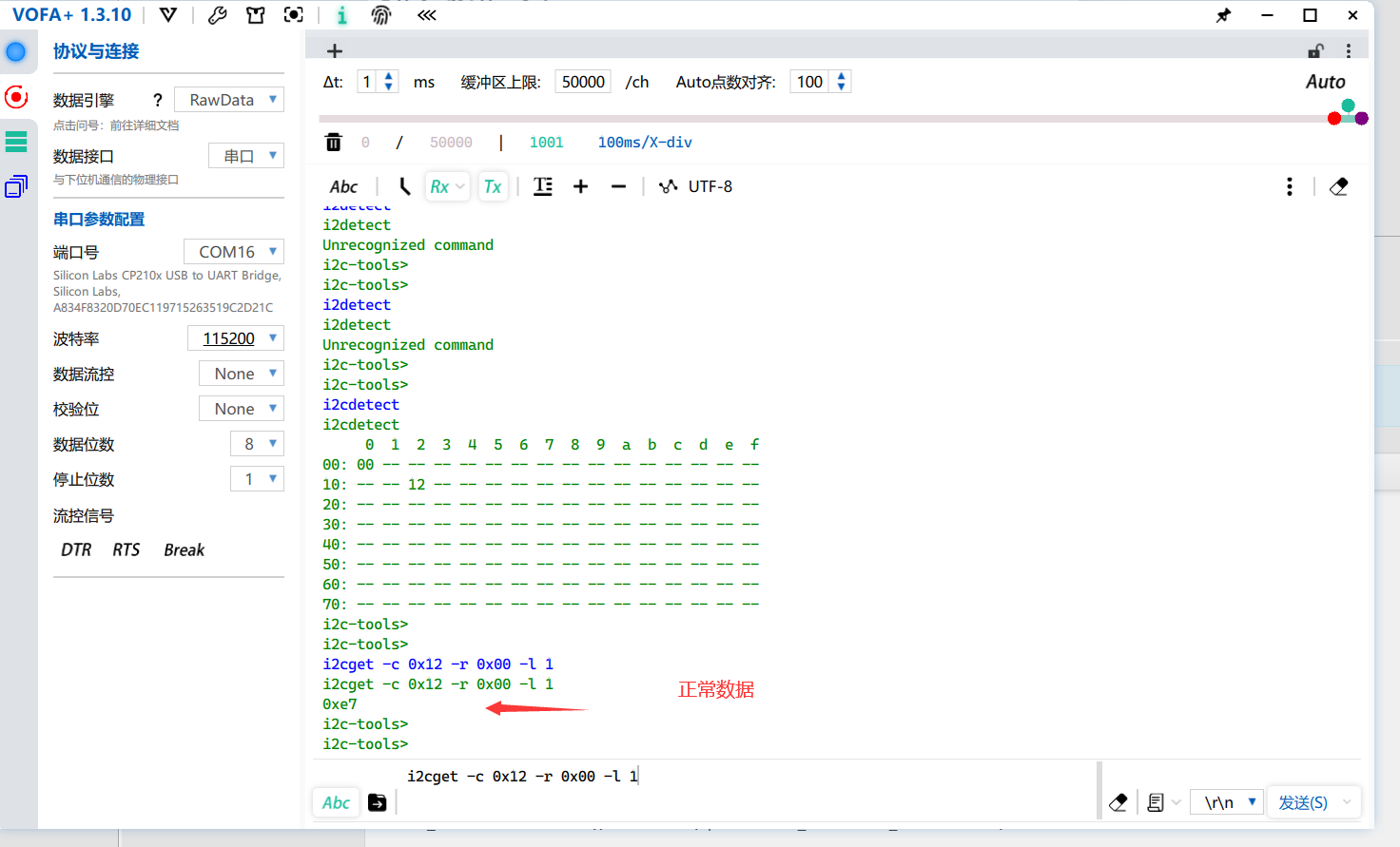Screen dimensions: 1400x847
Task: Open the tab bar three-dot menu
Action: pyautogui.click(x=1349, y=51)
